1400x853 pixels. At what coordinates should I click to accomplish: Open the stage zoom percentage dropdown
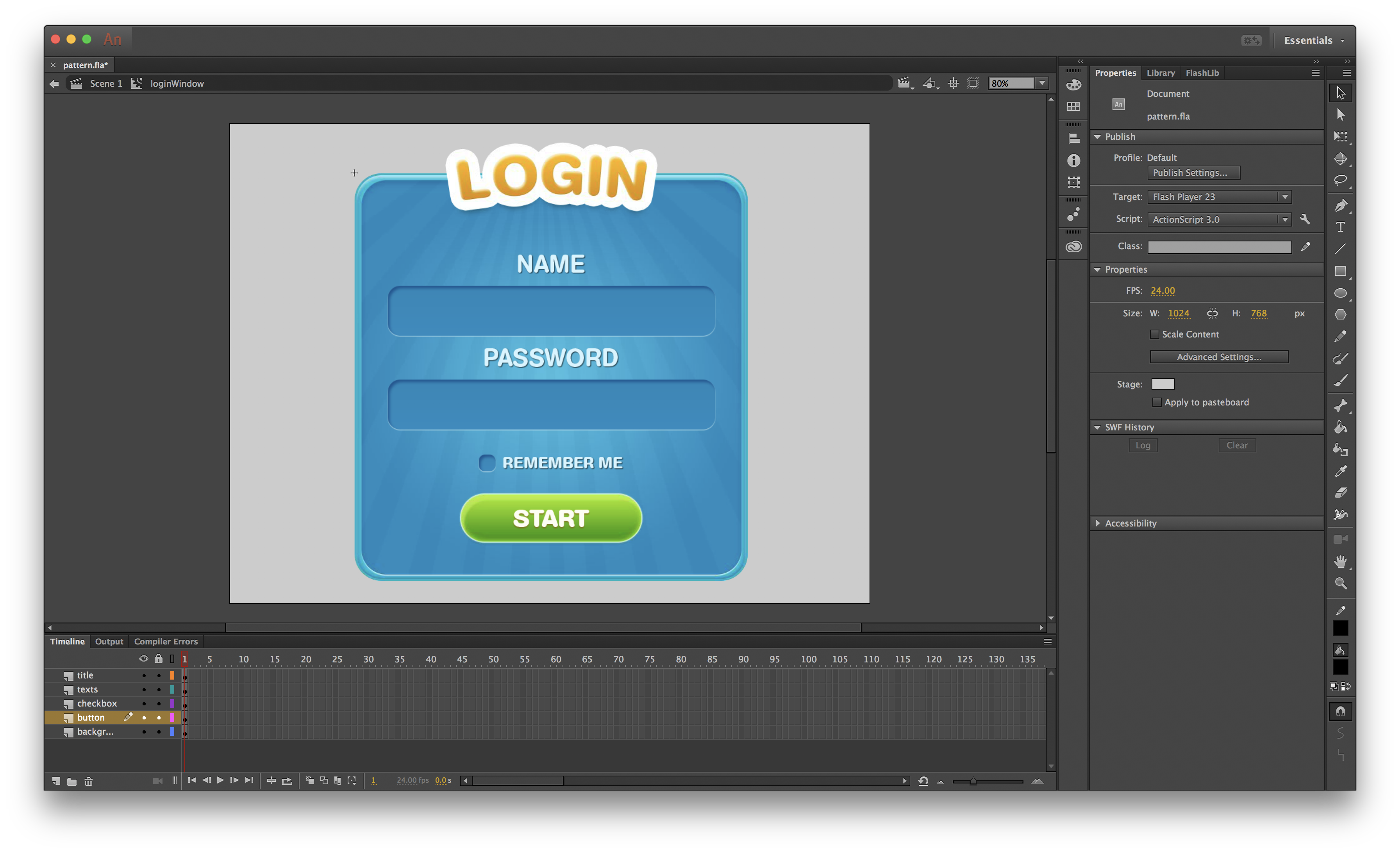pyautogui.click(x=1041, y=84)
